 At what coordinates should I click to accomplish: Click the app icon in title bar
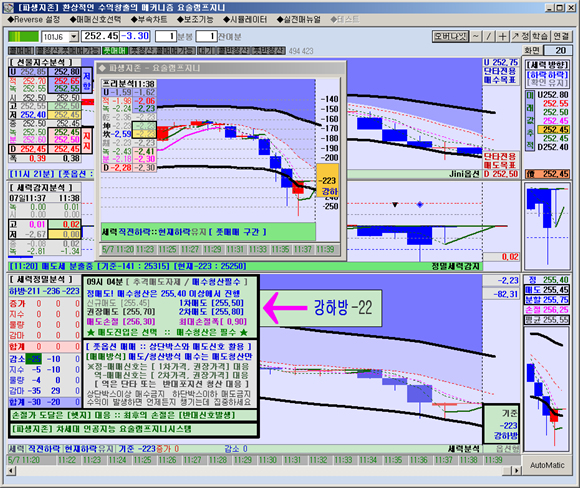coord(8,7)
